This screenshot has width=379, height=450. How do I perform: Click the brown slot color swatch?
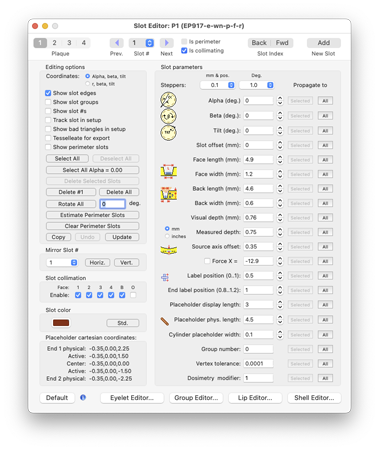click(61, 323)
